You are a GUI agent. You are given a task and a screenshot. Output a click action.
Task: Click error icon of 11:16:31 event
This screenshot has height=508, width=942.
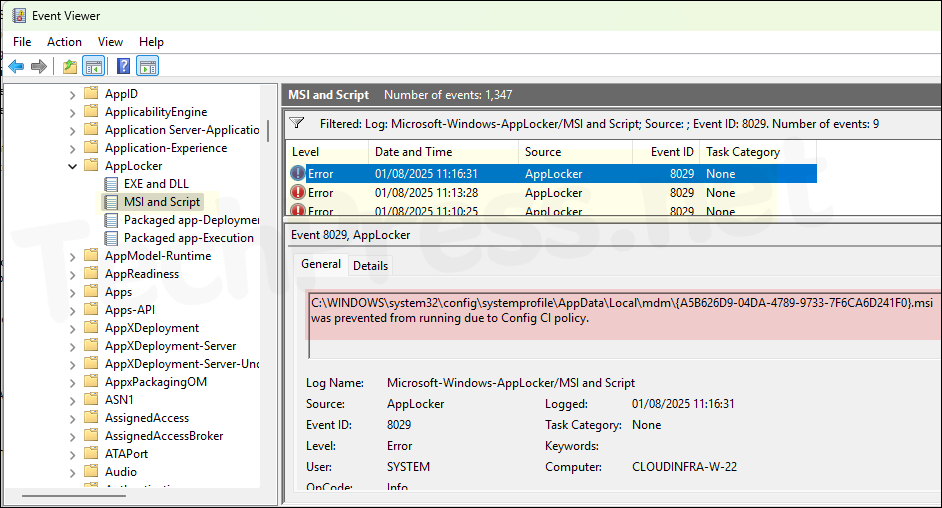(297, 174)
